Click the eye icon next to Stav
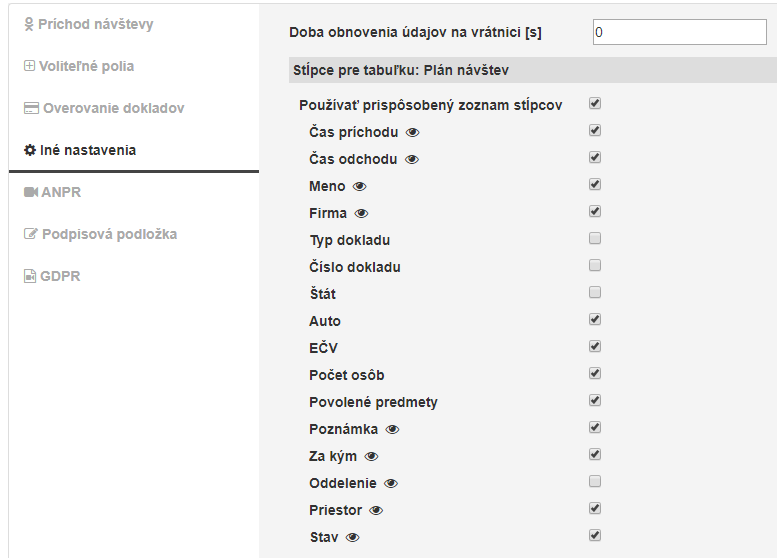Image resolution: width=777 pixels, height=558 pixels. 352,537
